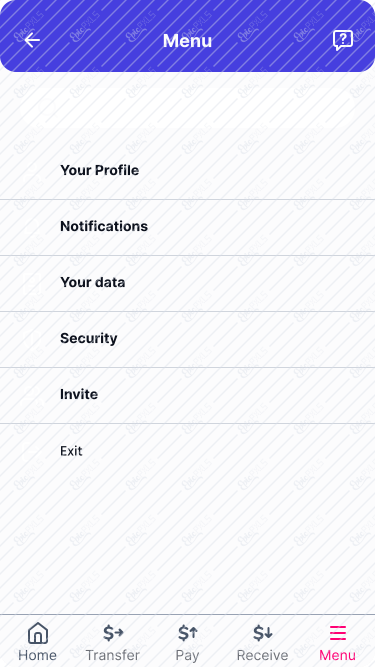375x667 pixels.
Task: Select the Your data entry
Action: 188,283
